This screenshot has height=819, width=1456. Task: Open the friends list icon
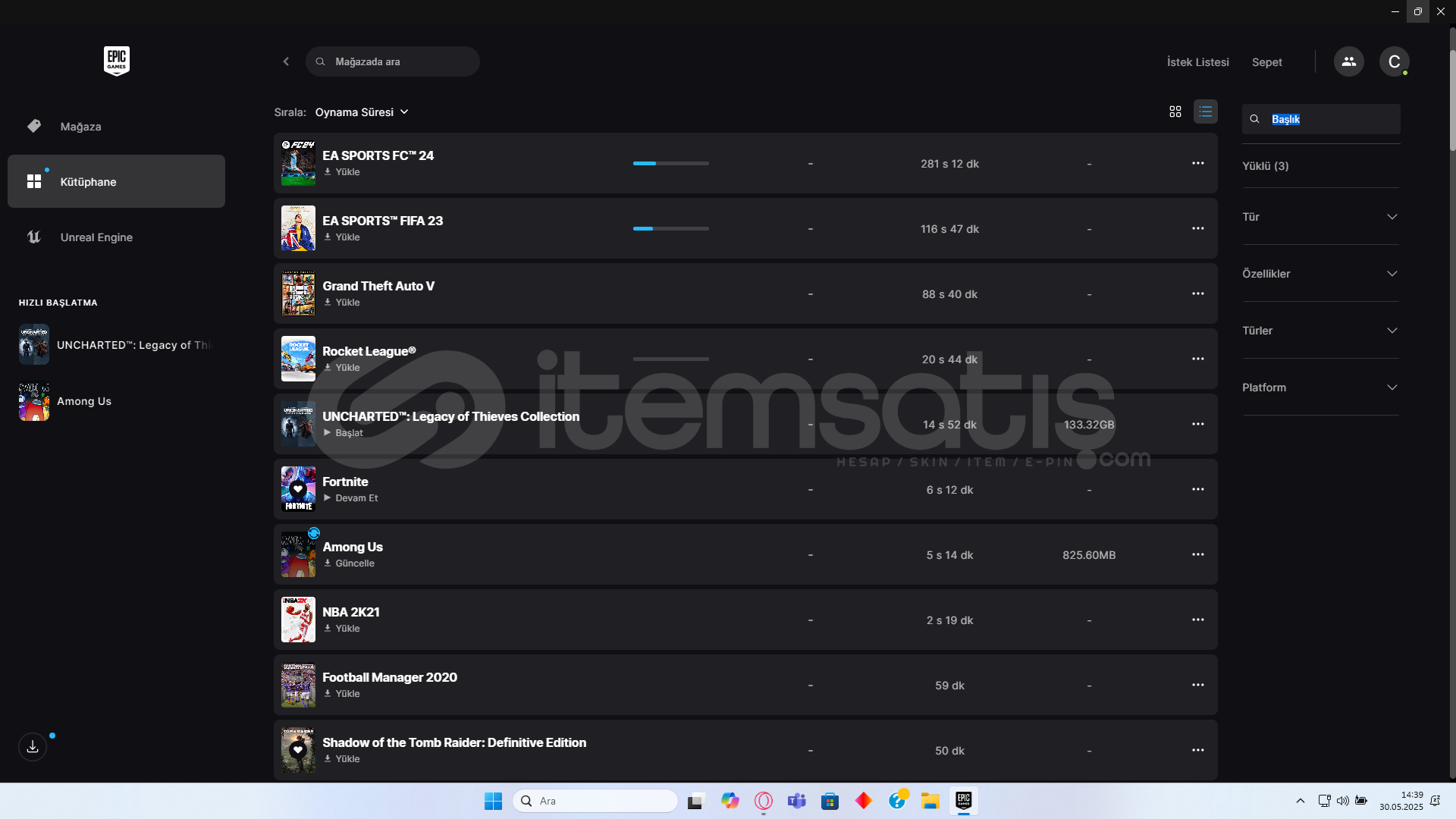(x=1348, y=61)
